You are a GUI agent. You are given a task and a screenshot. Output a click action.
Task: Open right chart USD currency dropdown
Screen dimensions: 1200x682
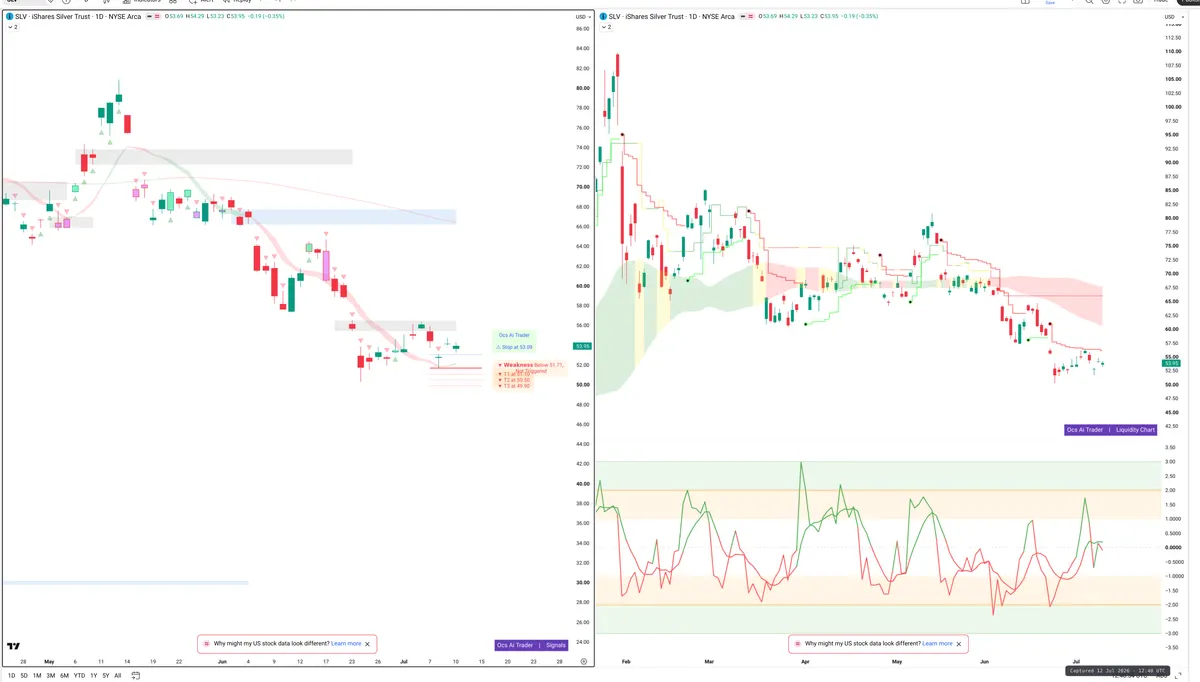(x=1172, y=17)
